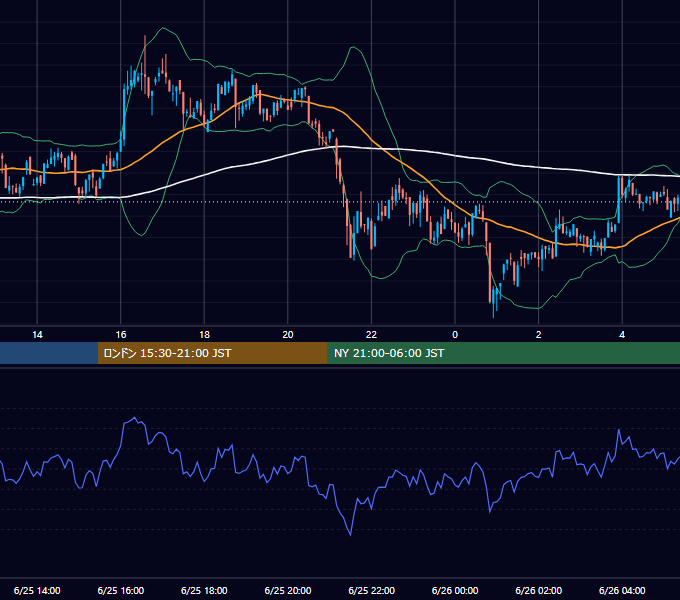Screen dimensions: 680x600
Task: Click the 16 hour axis label
Action: (121, 335)
